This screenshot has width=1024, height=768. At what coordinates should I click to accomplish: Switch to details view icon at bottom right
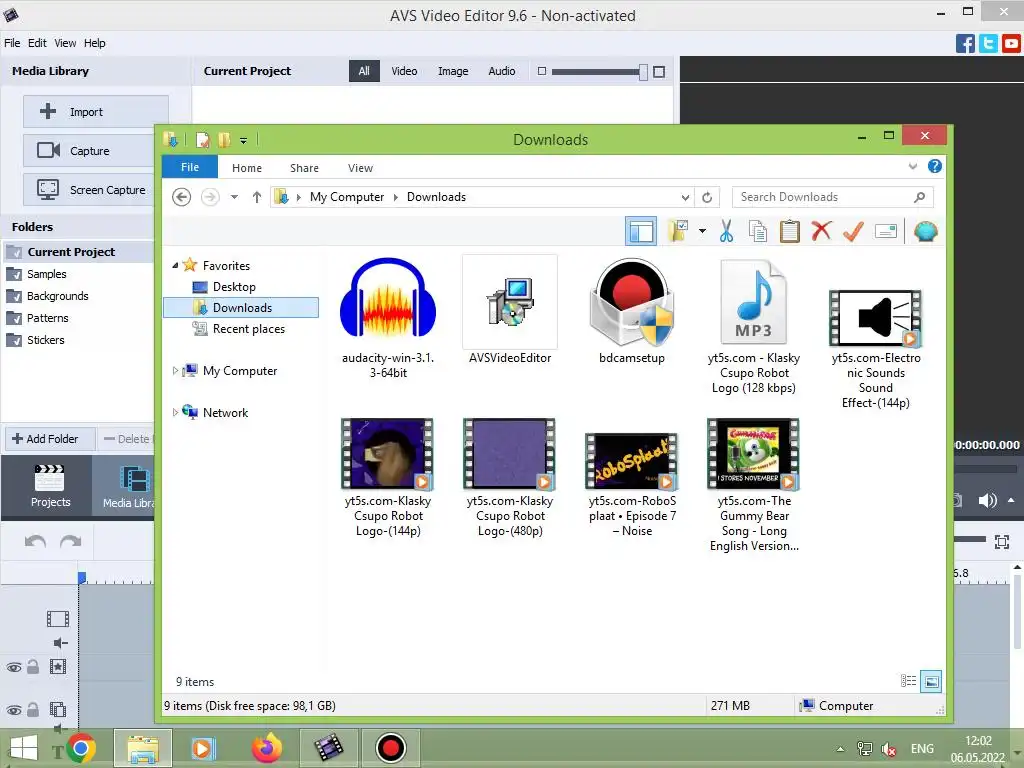tap(908, 681)
